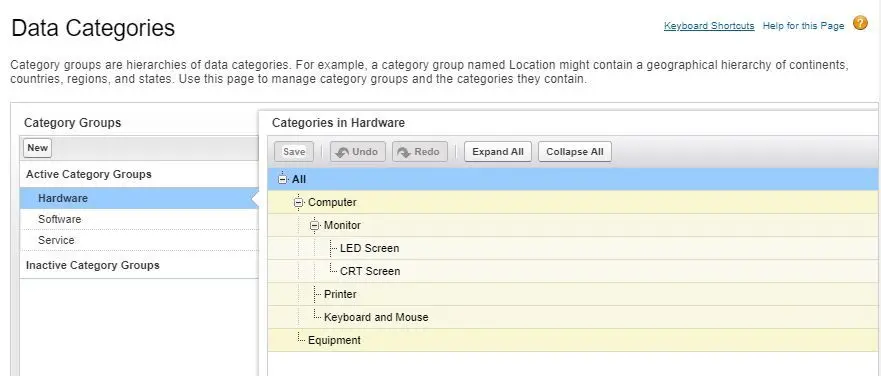Click the Save button
Viewport: 881px width, 376px height.
tap(294, 152)
